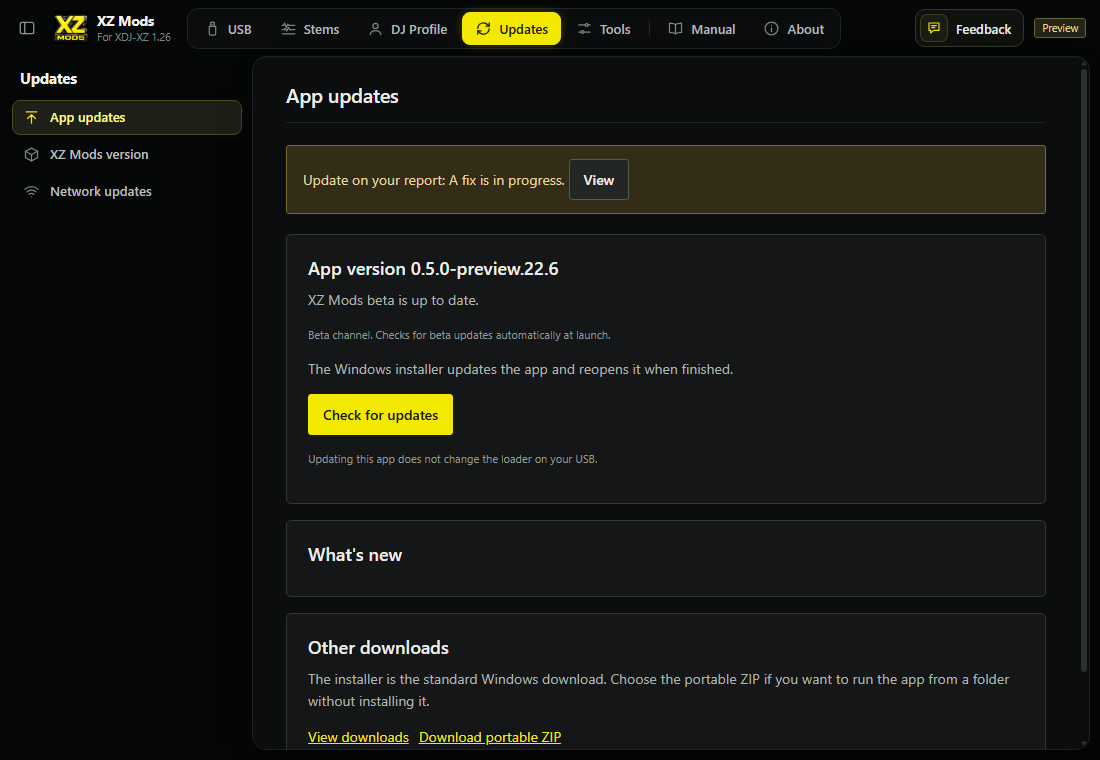
Task: Click Download portable ZIP link
Action: [x=490, y=737]
